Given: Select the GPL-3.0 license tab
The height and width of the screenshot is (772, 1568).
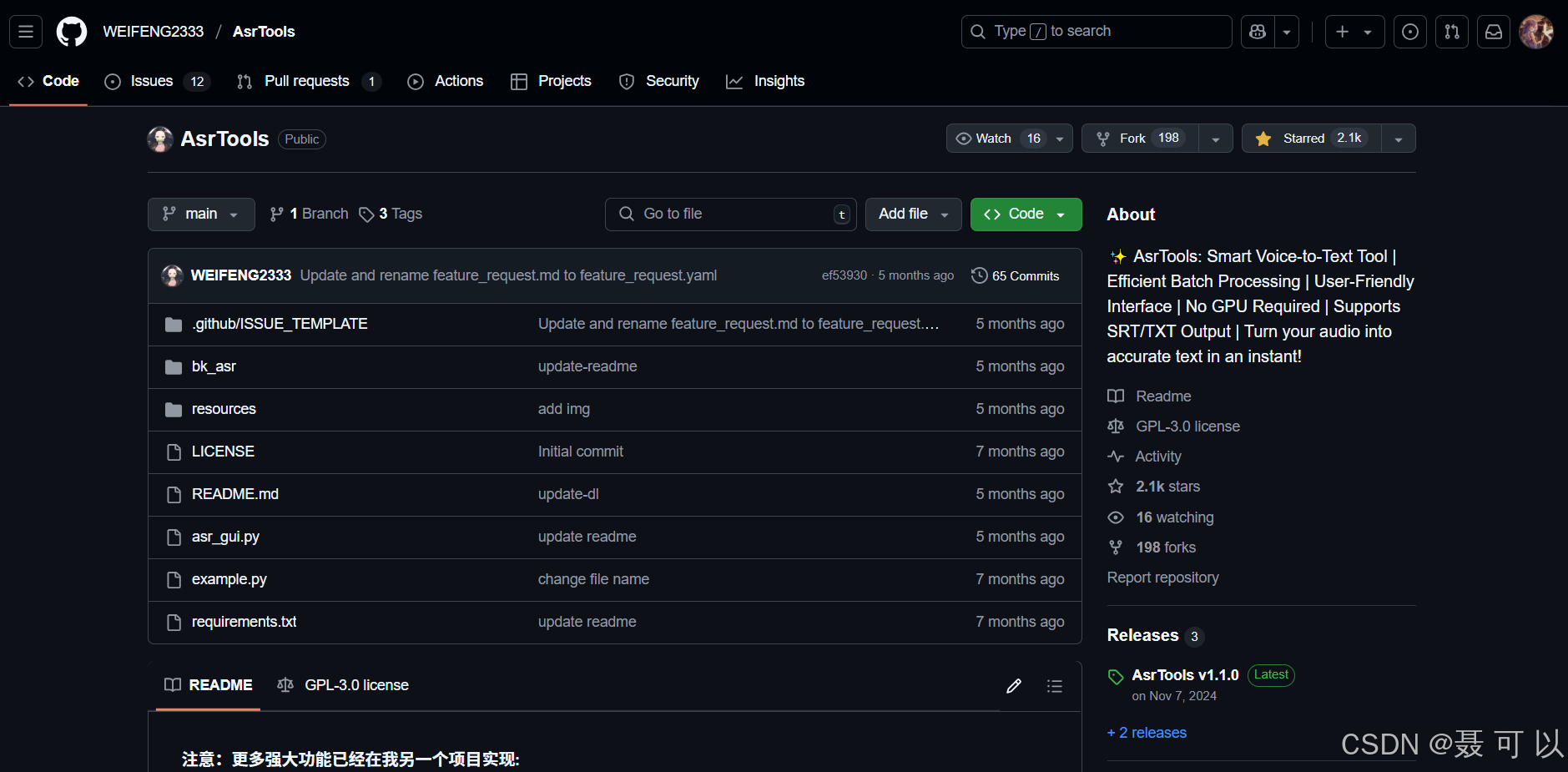Looking at the screenshot, I should pos(343,685).
